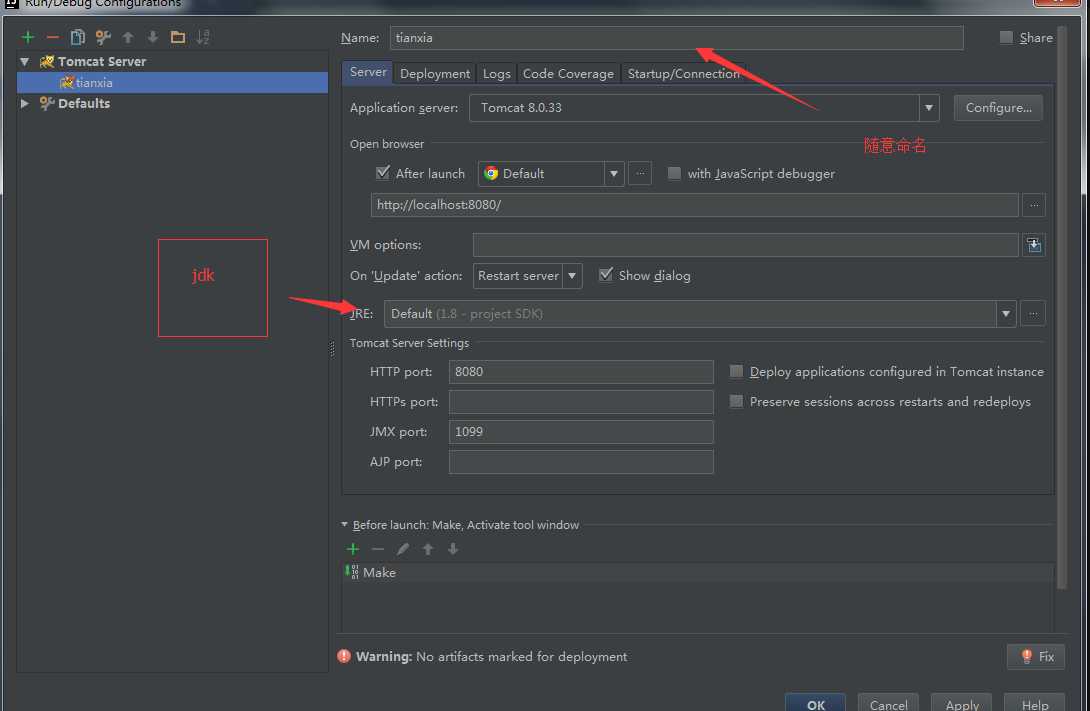Viewport: 1090px width, 711px height.
Task: Click the Apply button
Action: (962, 703)
